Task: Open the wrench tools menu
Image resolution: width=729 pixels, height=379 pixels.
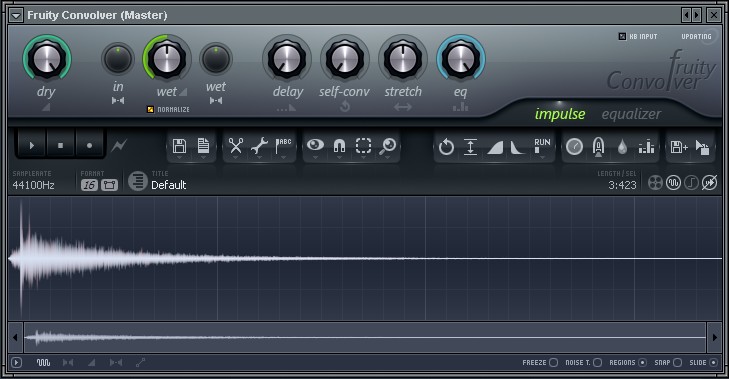Action: [x=259, y=146]
